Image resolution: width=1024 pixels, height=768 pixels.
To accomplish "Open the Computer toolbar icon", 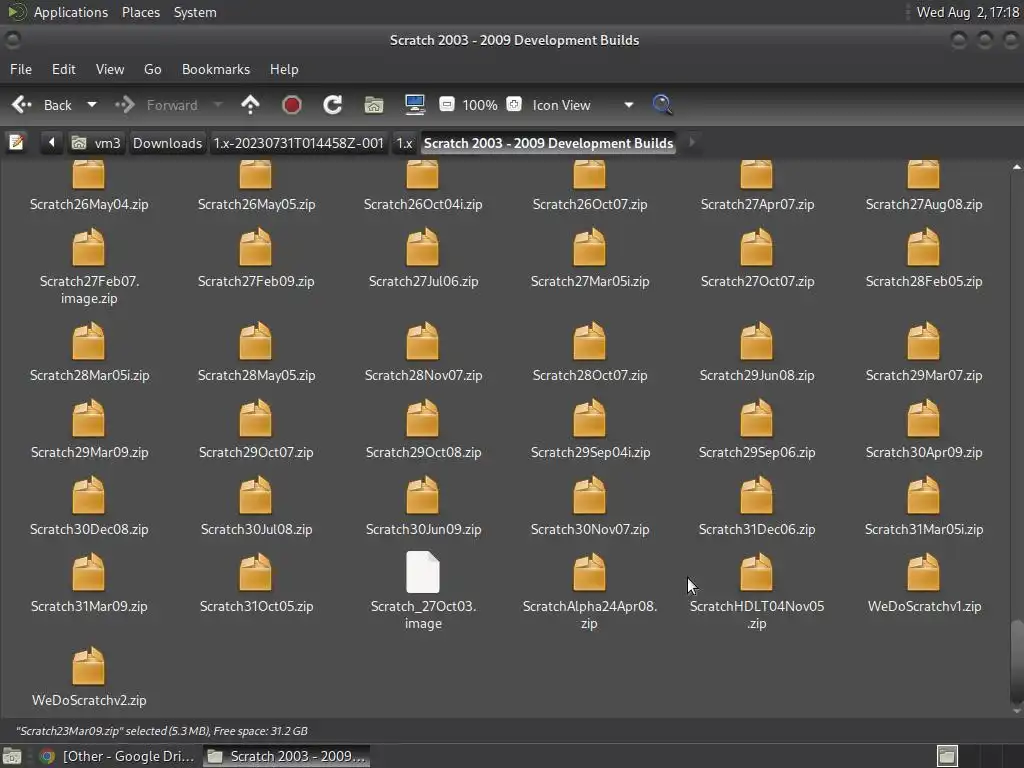I will tap(415, 104).
